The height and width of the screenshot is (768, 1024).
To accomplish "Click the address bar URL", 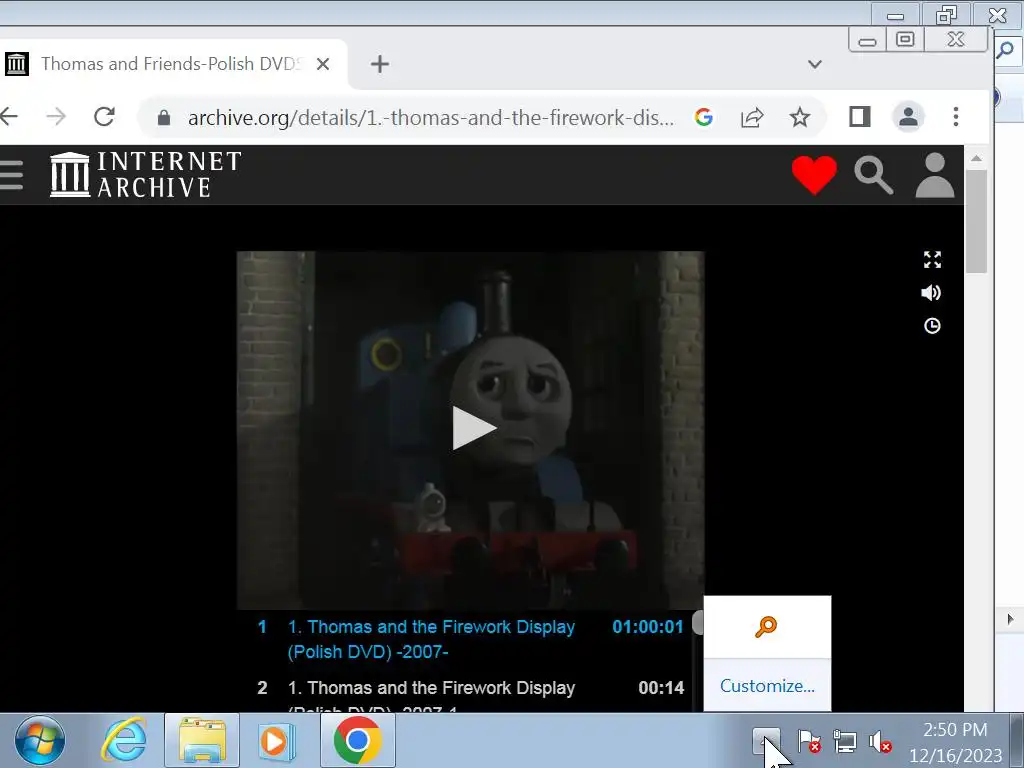I will click(x=431, y=118).
